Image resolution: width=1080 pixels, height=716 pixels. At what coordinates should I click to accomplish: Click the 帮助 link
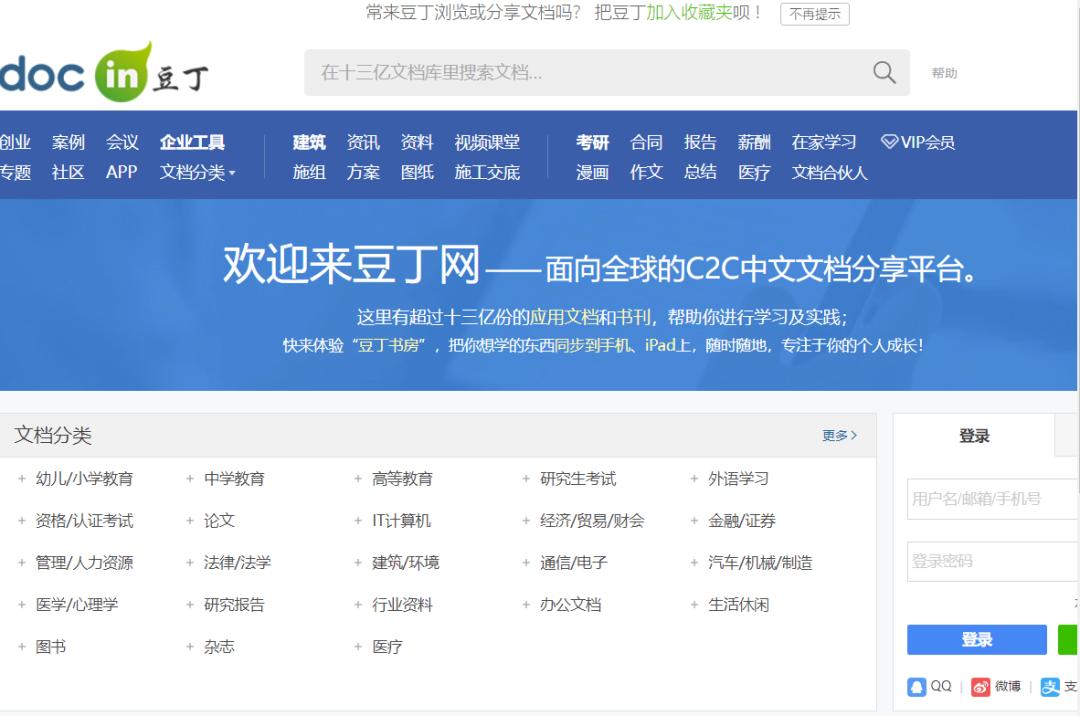pos(944,73)
